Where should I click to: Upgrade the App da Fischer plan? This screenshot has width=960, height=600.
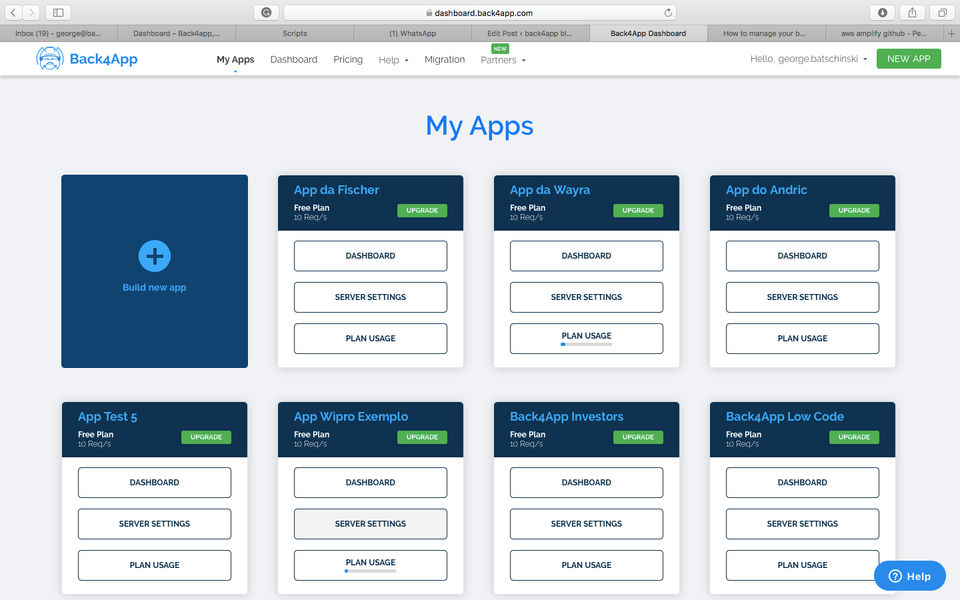422,211
